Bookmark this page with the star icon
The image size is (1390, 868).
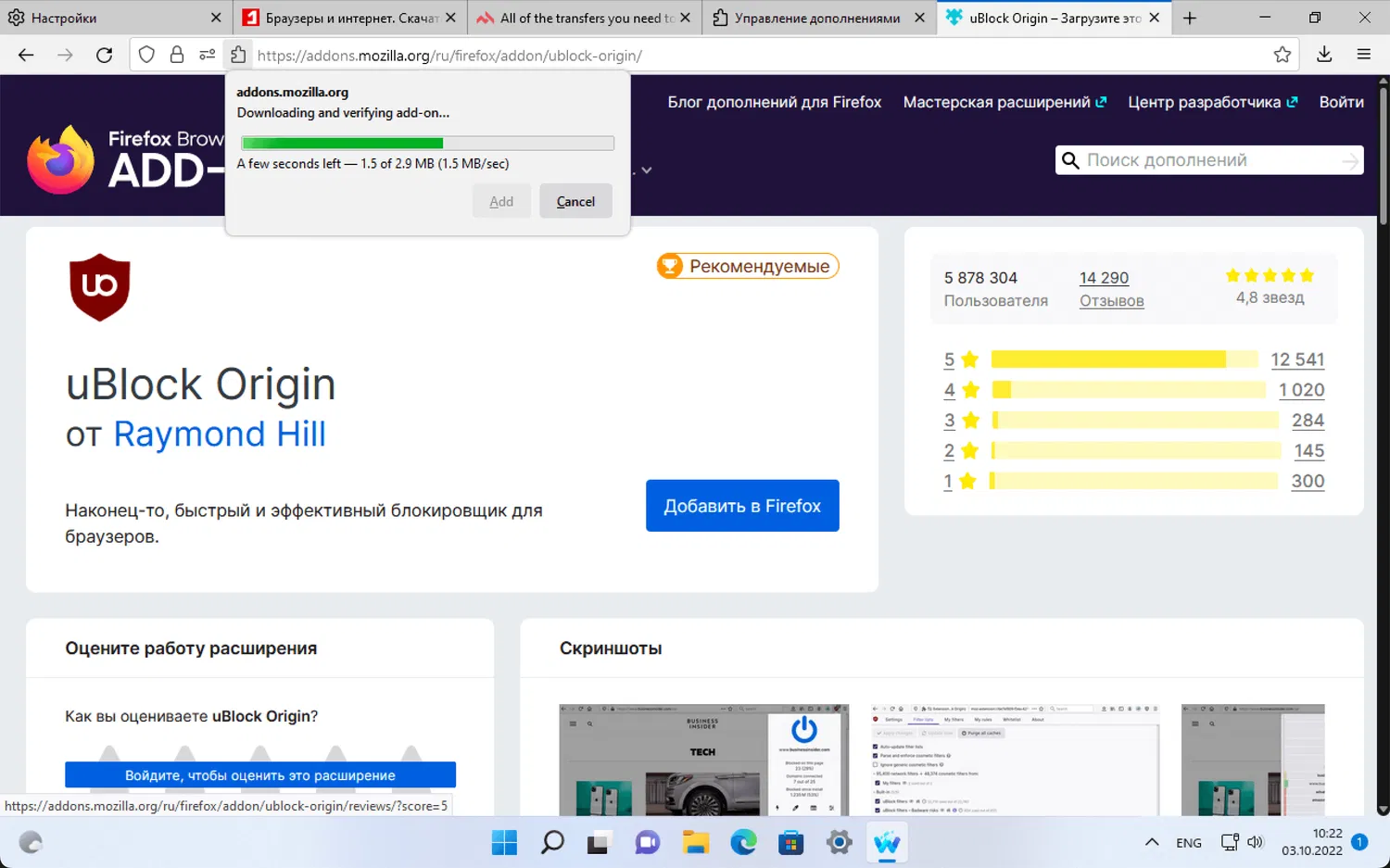(1283, 56)
